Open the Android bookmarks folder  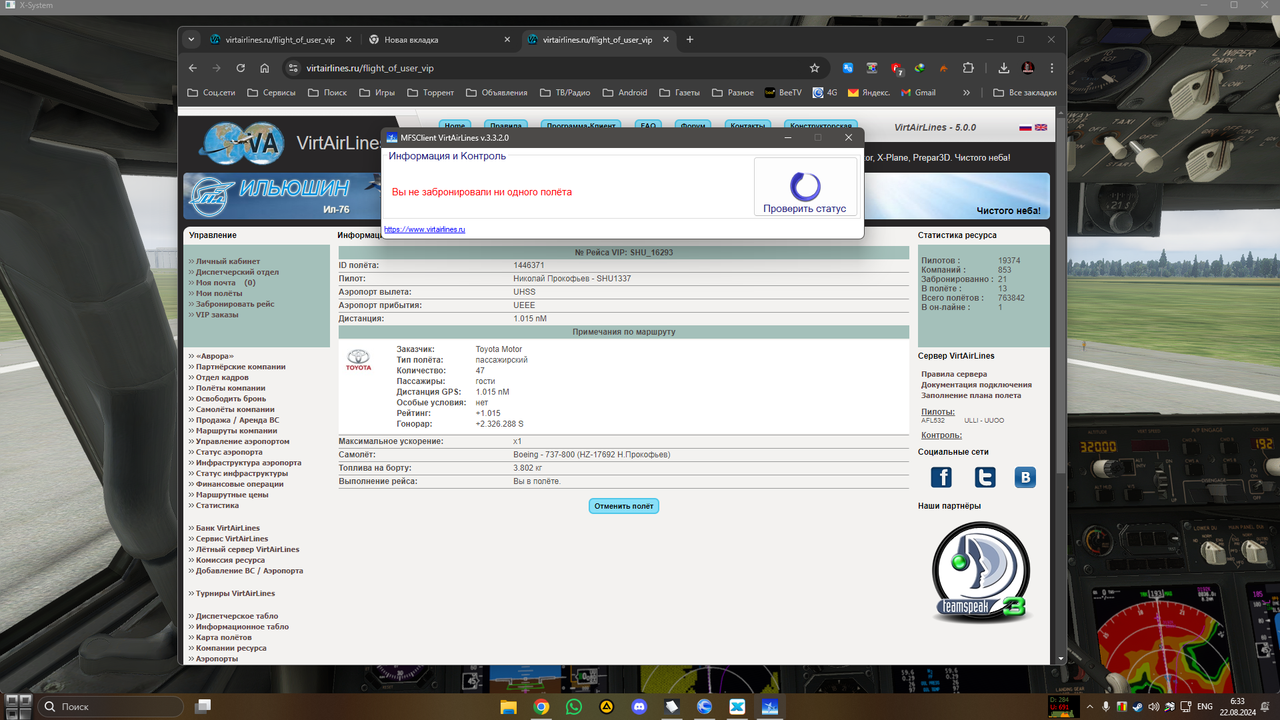coord(624,92)
